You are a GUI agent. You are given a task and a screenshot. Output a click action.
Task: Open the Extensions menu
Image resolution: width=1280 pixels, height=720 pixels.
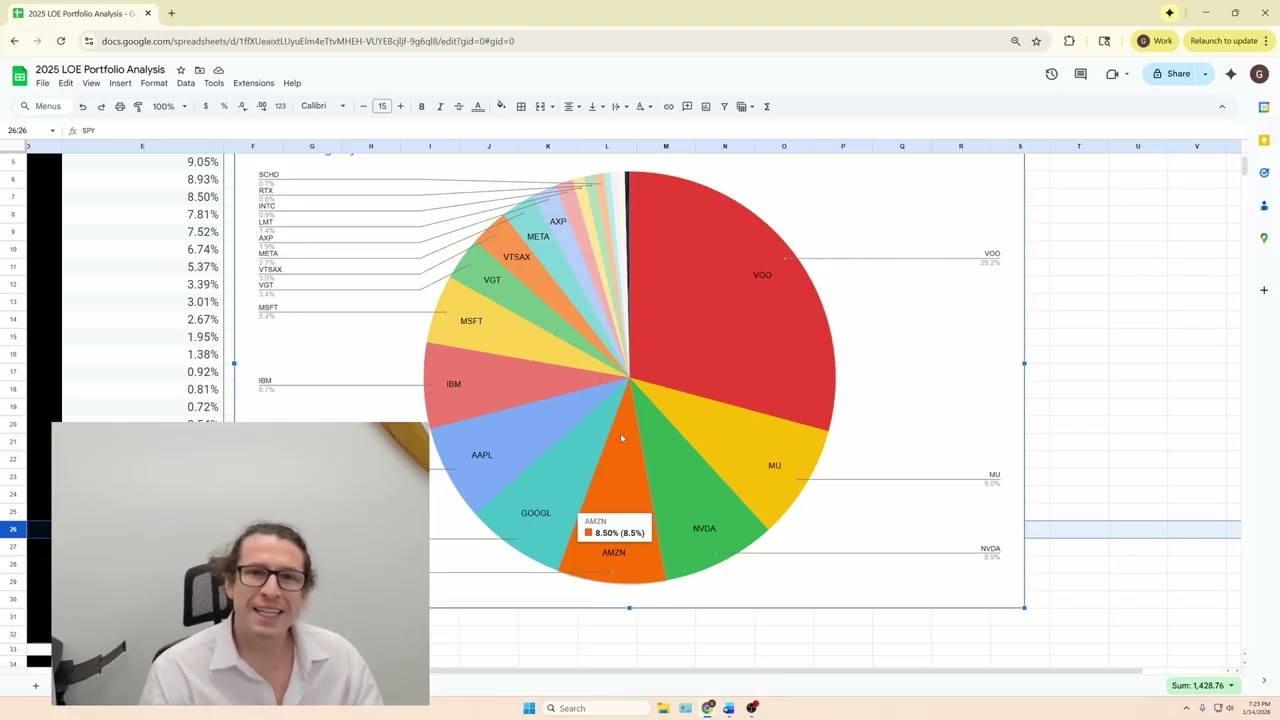pos(254,83)
